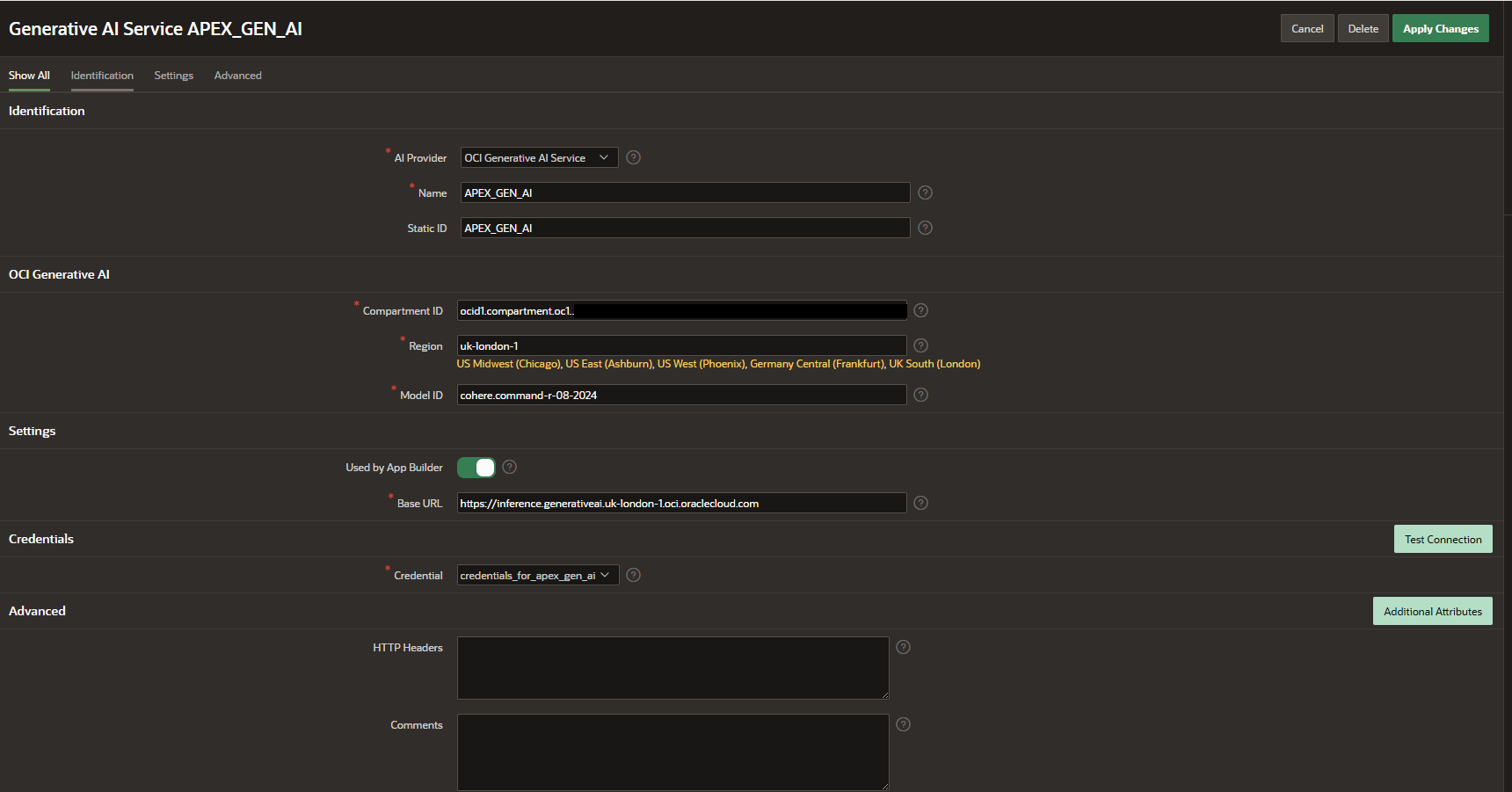Viewport: 1512px width, 792px height.
Task: Open help for Static ID field
Action: (x=925, y=228)
